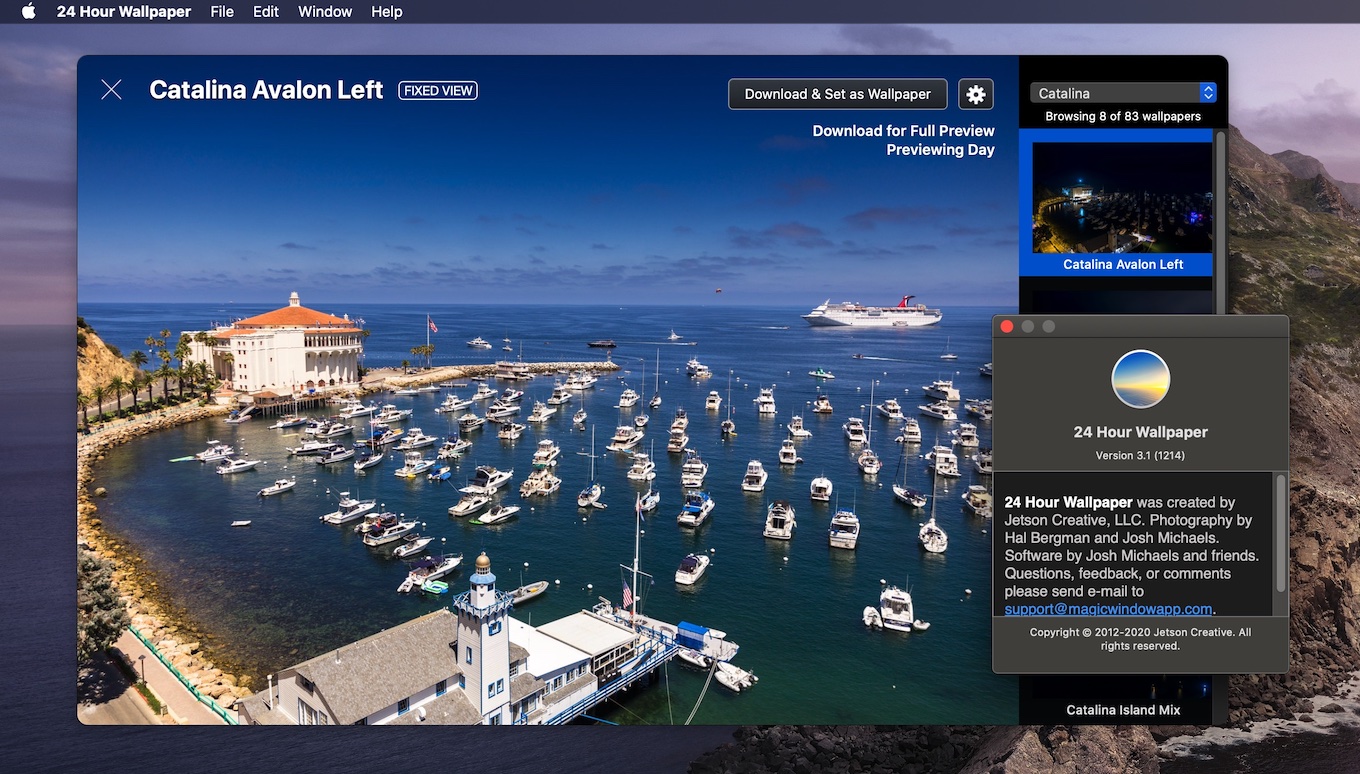1360x774 pixels.
Task: Click Browsing 8 of 83 wallpapers text
Action: pyautogui.click(x=1123, y=116)
